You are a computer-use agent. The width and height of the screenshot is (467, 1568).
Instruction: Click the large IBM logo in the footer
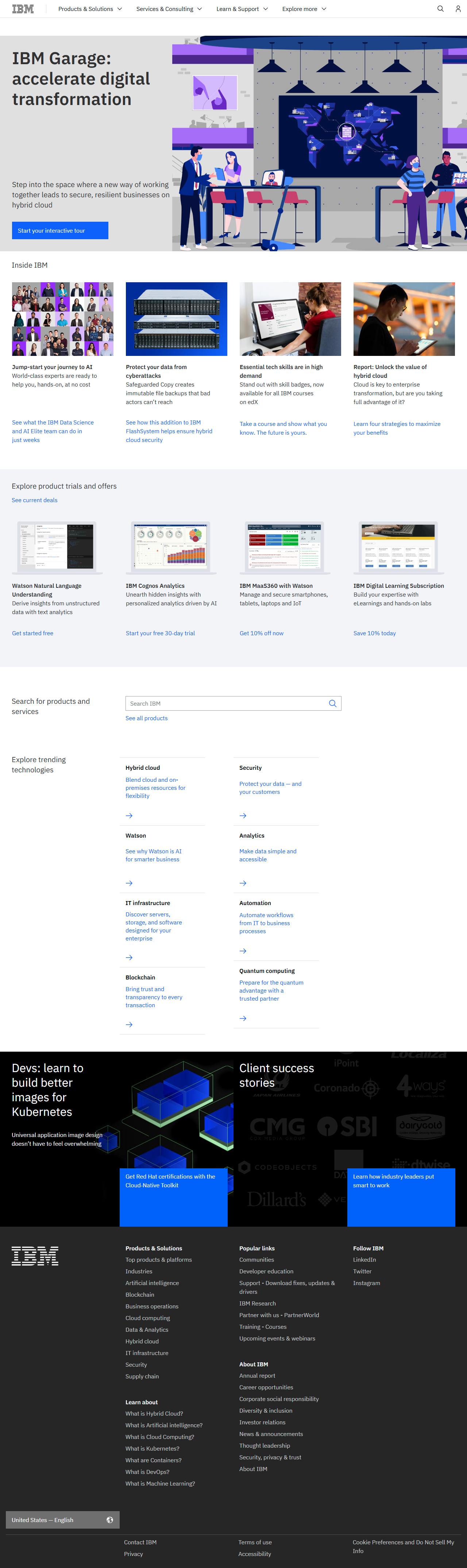(x=35, y=1255)
